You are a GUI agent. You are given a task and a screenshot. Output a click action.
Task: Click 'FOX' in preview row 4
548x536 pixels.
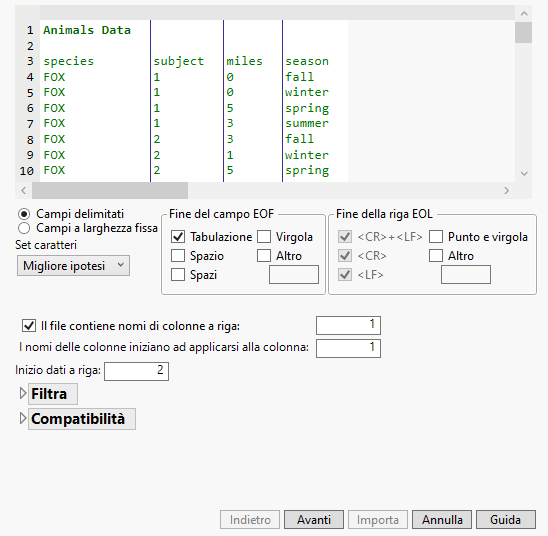point(54,77)
